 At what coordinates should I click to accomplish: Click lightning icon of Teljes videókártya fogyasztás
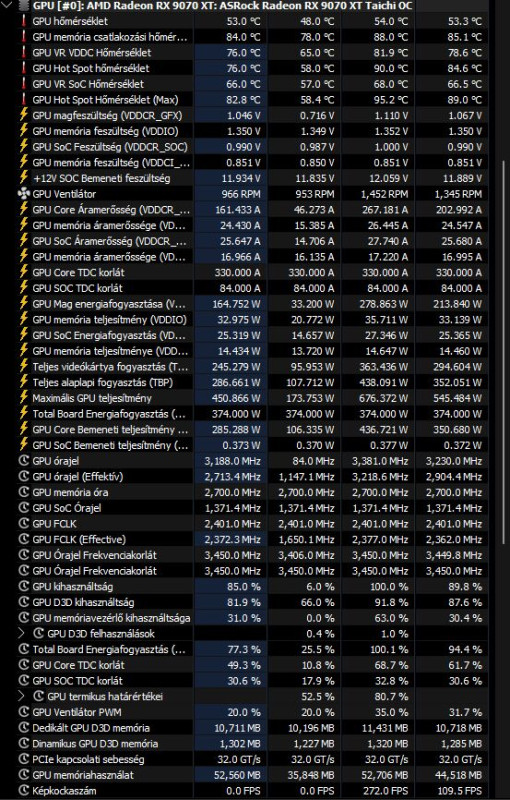coord(23,367)
